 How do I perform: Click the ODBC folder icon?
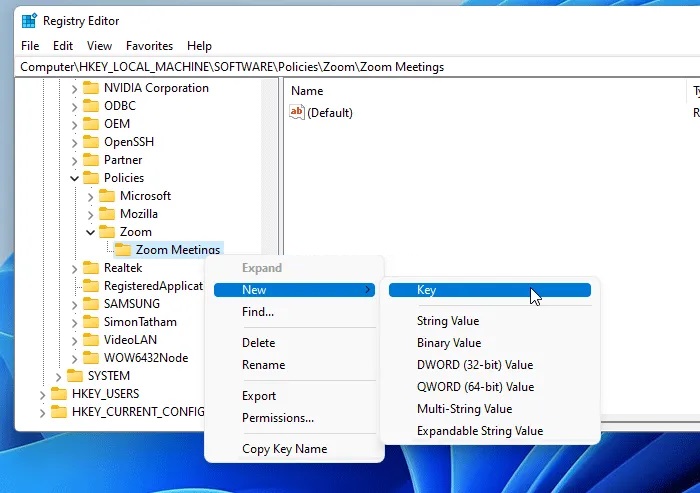(91, 106)
